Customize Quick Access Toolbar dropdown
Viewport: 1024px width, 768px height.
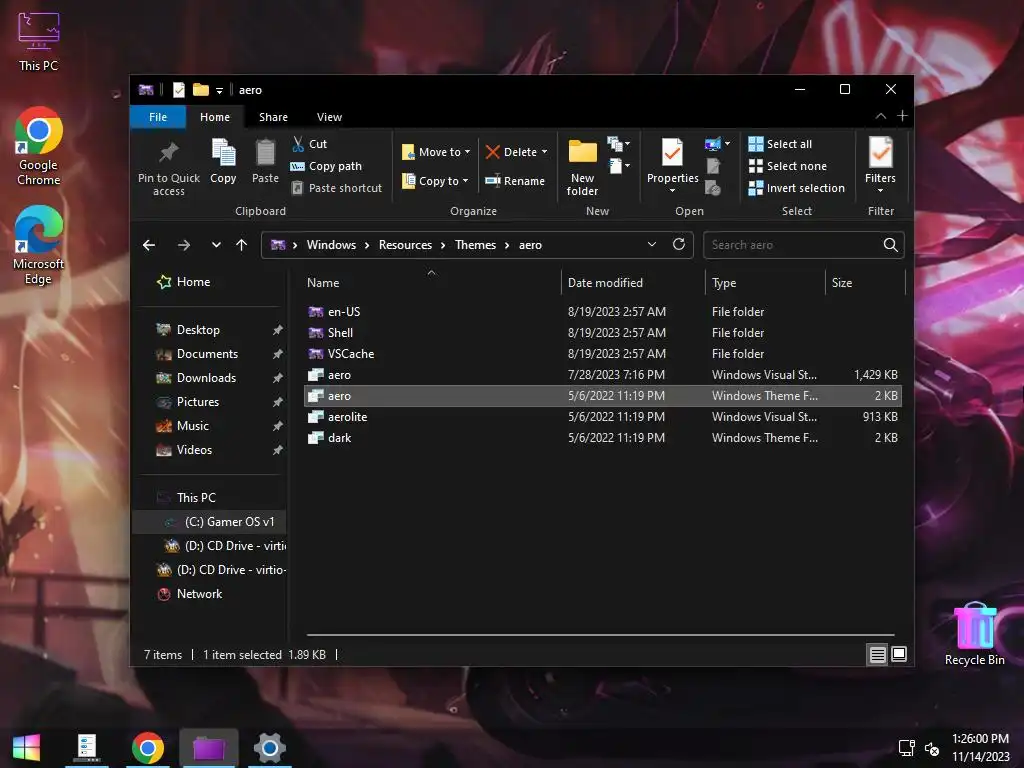click(x=219, y=91)
